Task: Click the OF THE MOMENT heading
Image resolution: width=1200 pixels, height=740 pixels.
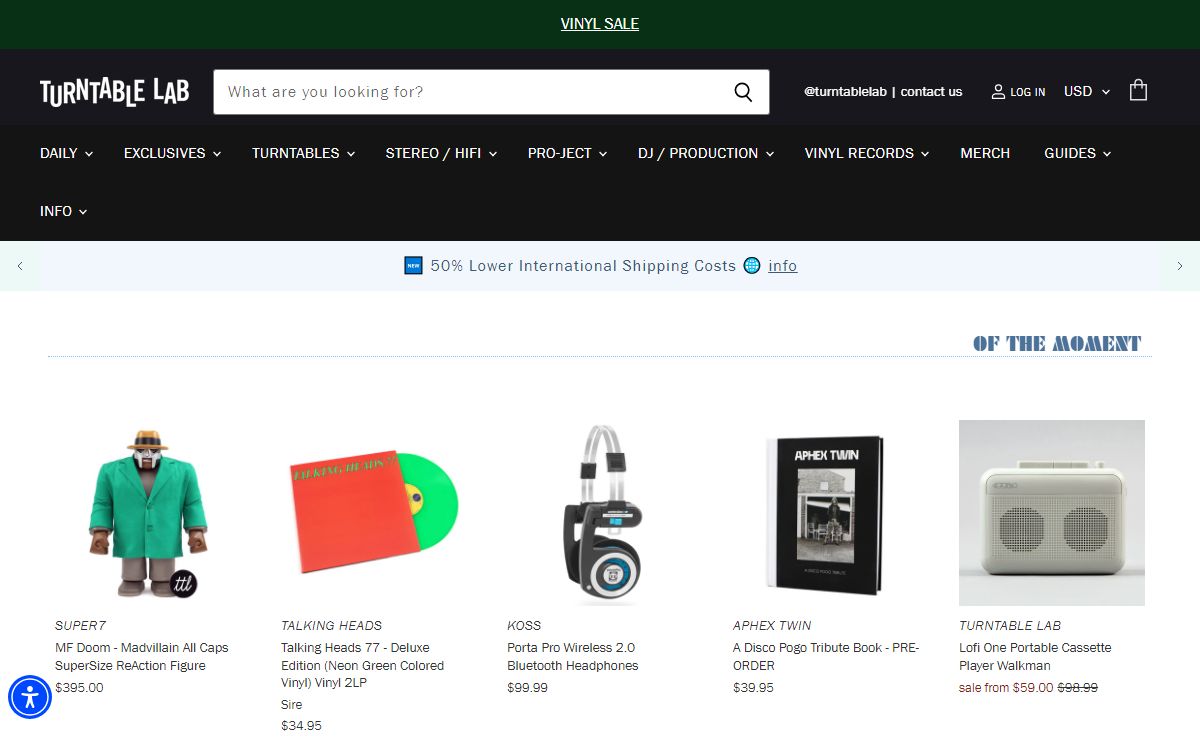Action: [x=1057, y=344]
